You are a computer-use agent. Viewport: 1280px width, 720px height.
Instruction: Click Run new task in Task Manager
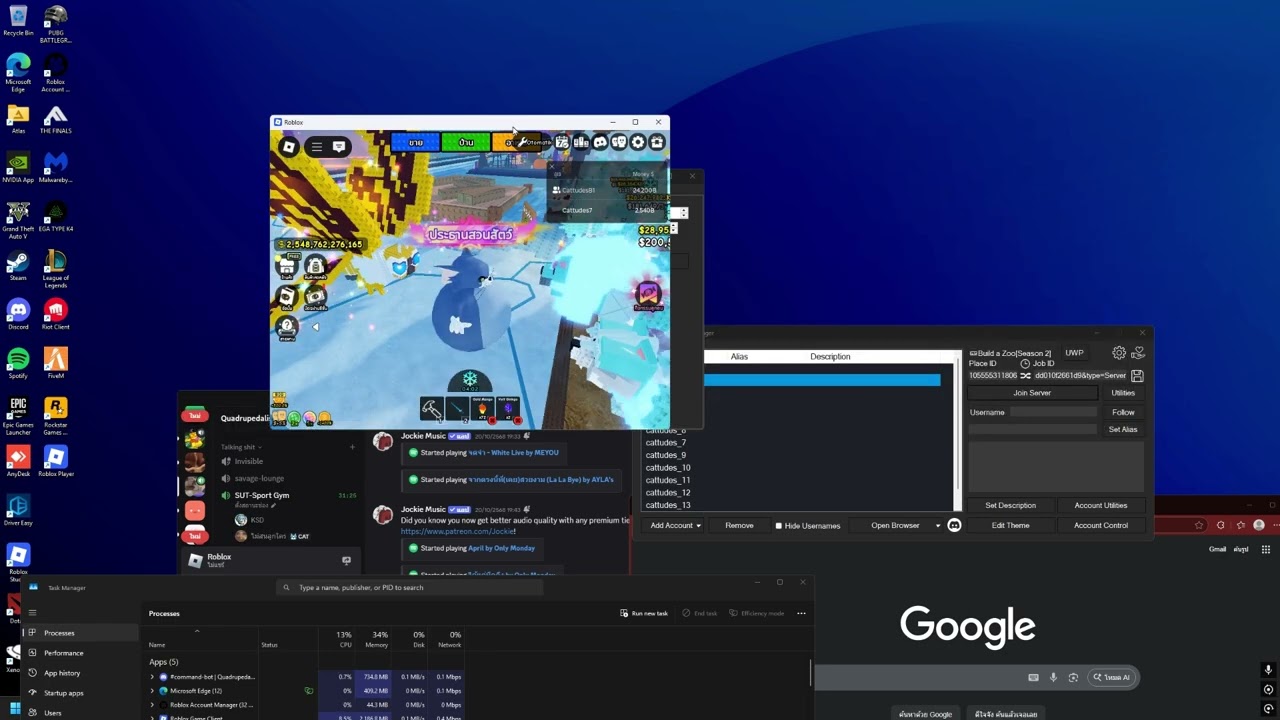tap(644, 613)
